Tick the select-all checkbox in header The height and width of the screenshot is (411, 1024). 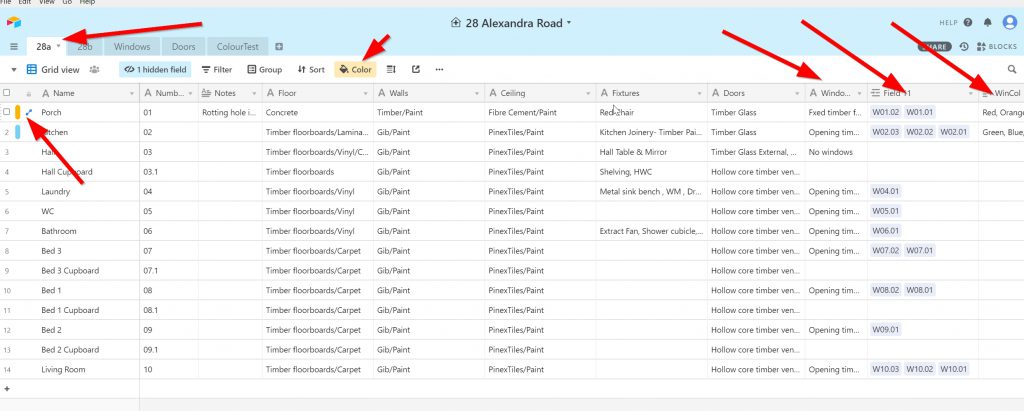coord(7,93)
